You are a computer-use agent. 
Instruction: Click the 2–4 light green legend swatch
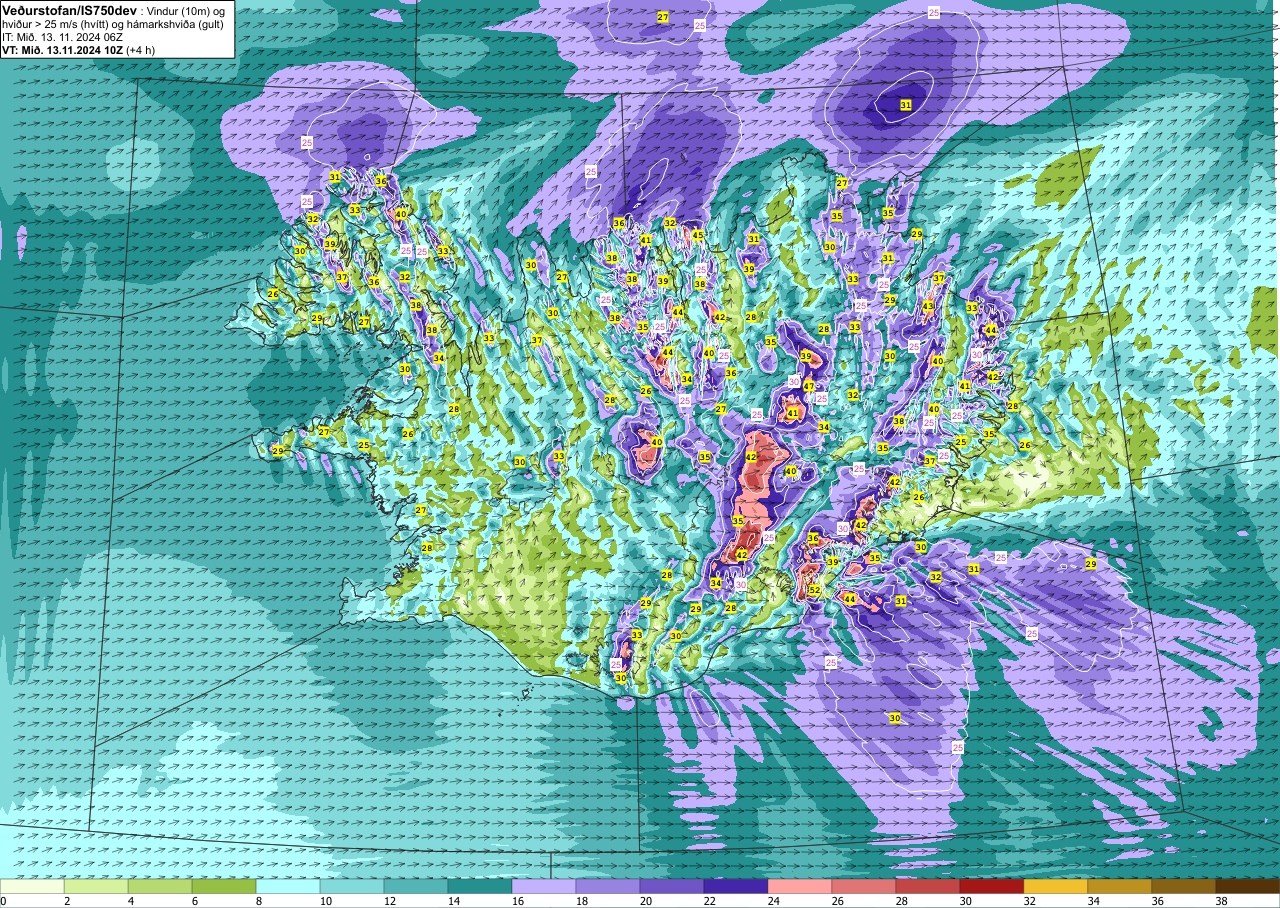pyautogui.click(x=96, y=886)
